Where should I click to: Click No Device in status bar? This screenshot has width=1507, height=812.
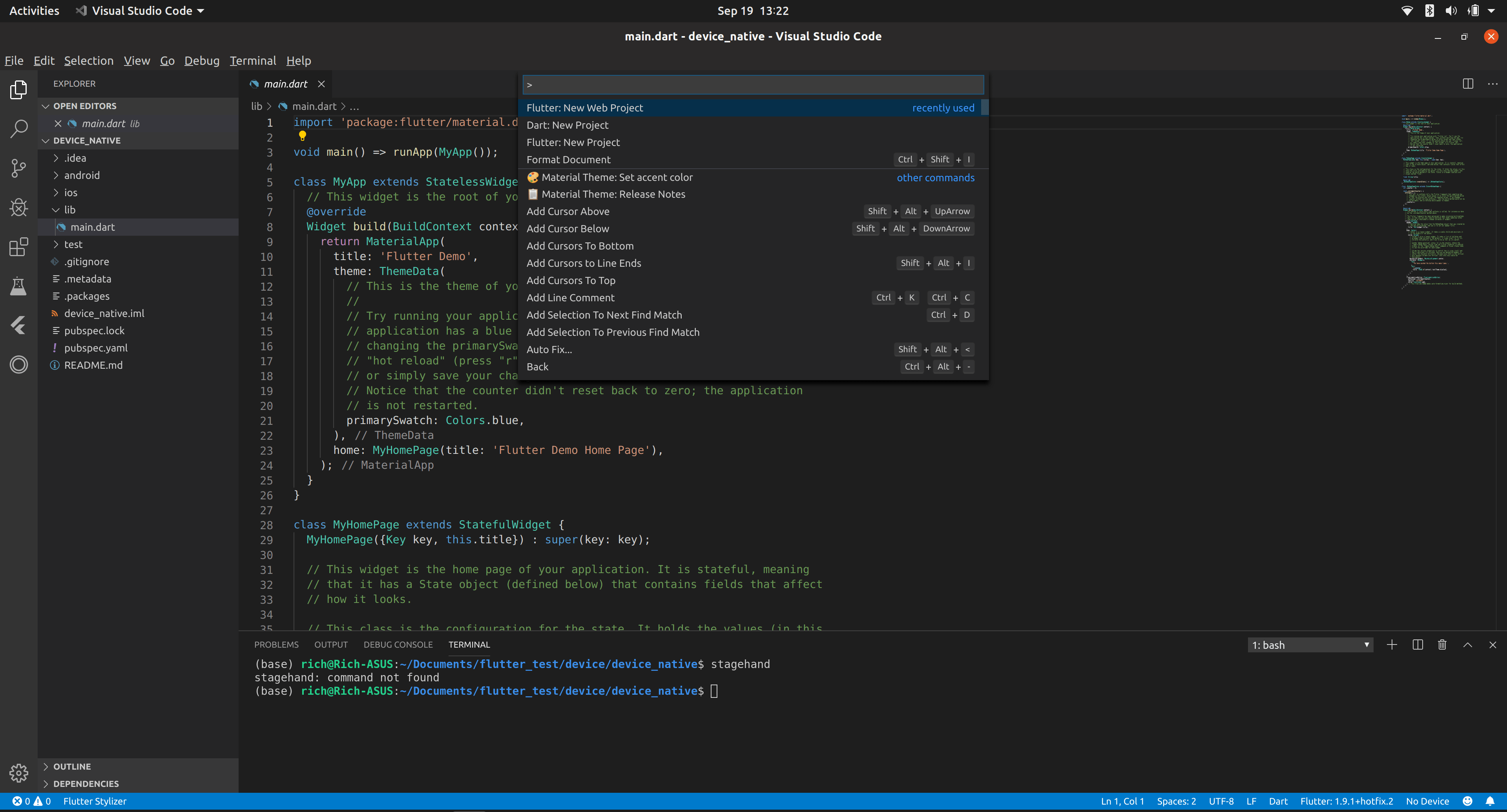pyautogui.click(x=1427, y=801)
